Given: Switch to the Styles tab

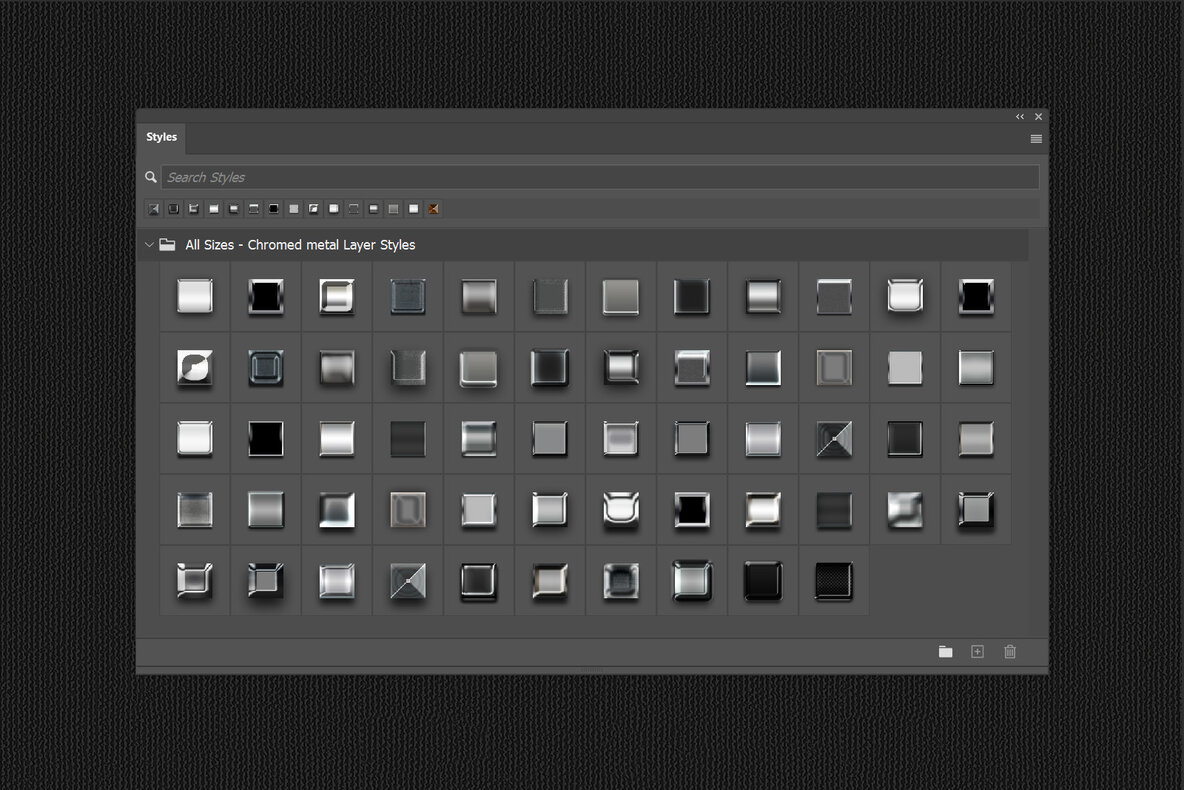Looking at the screenshot, I should click(x=161, y=138).
